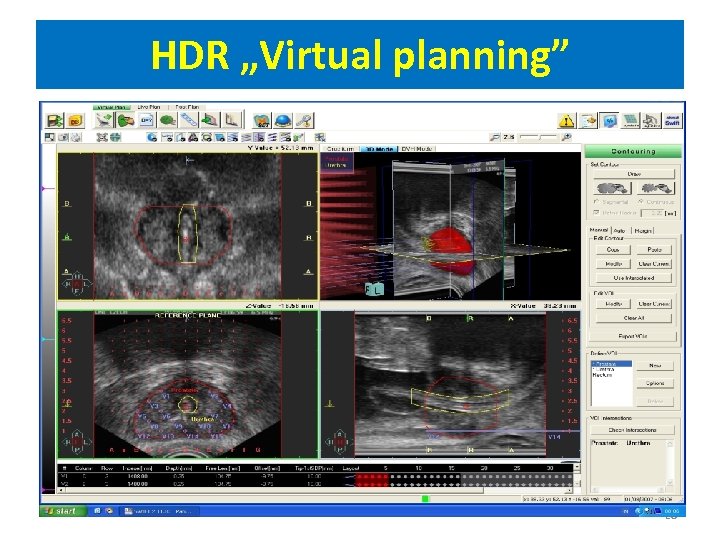Image resolution: width=720 pixels, height=540 pixels.
Task: Click the yellow warning triangle icon
Action: 567,121
